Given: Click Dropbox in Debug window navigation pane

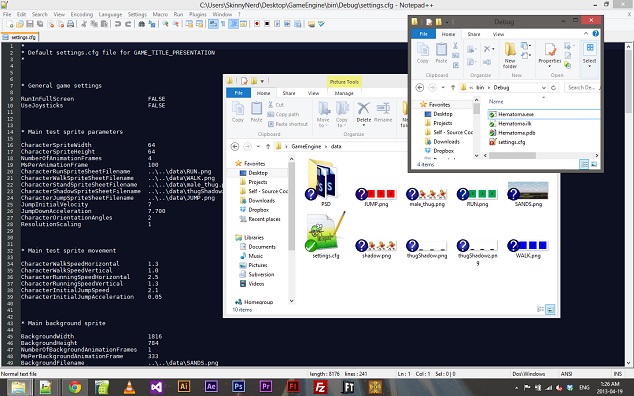Looking at the screenshot, I should click(439, 151).
